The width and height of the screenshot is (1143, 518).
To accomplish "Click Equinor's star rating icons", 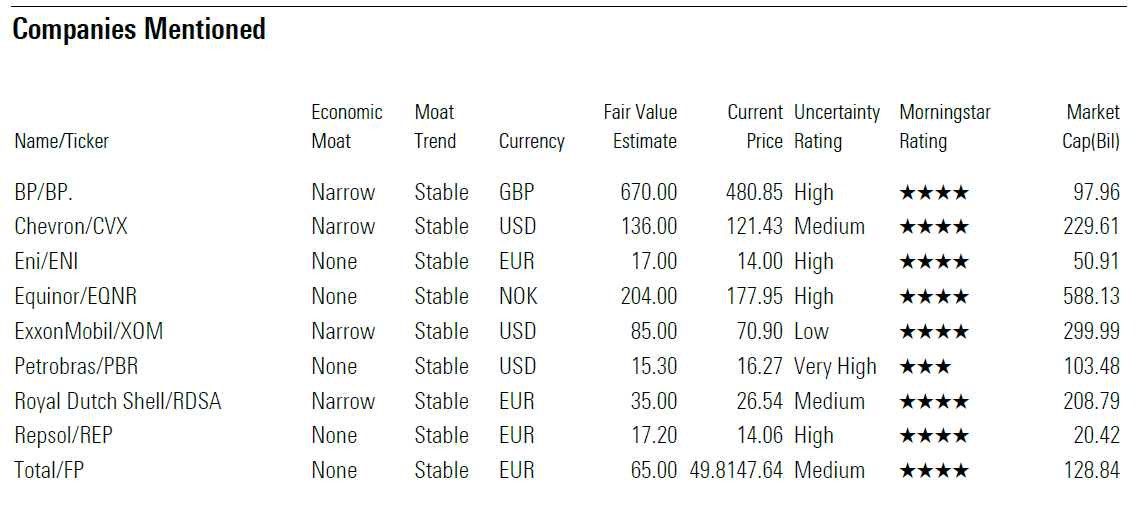I will point(933,297).
